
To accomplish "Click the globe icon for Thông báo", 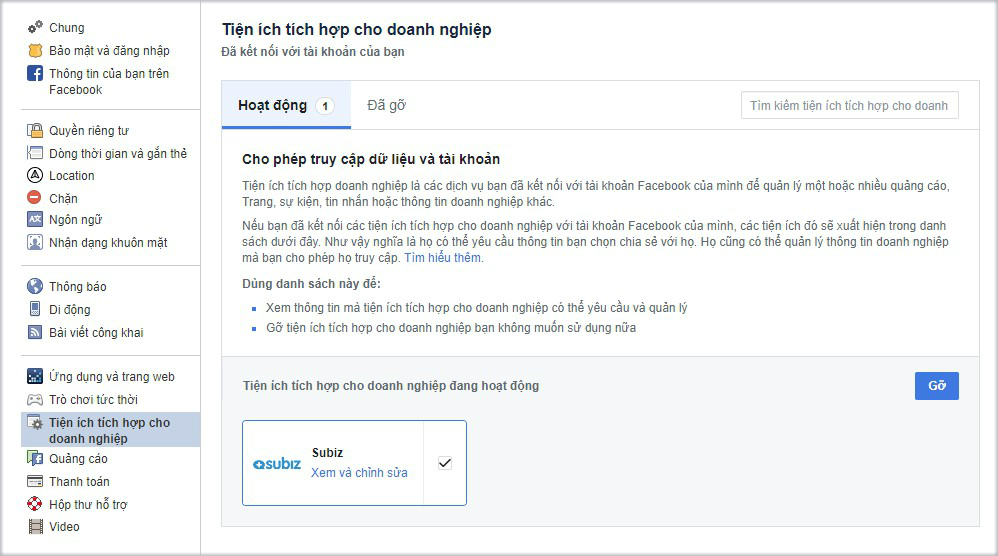I will click(35, 286).
